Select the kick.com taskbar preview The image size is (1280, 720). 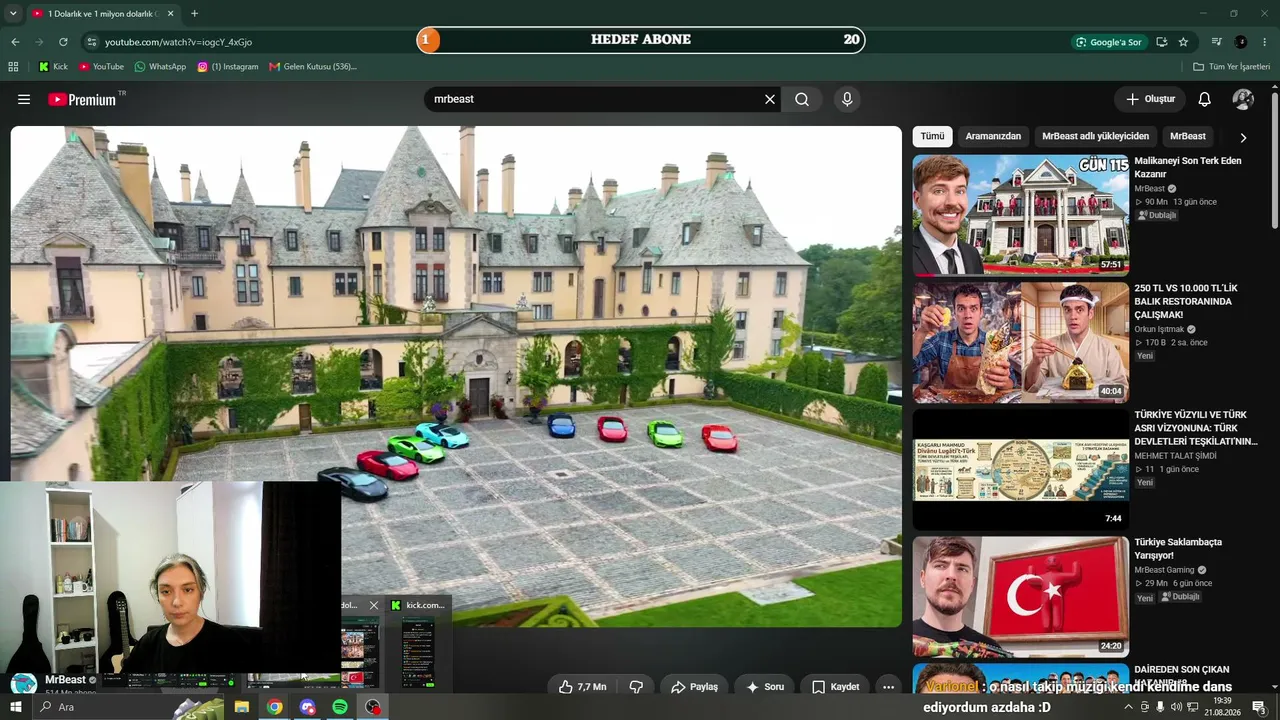(418, 643)
